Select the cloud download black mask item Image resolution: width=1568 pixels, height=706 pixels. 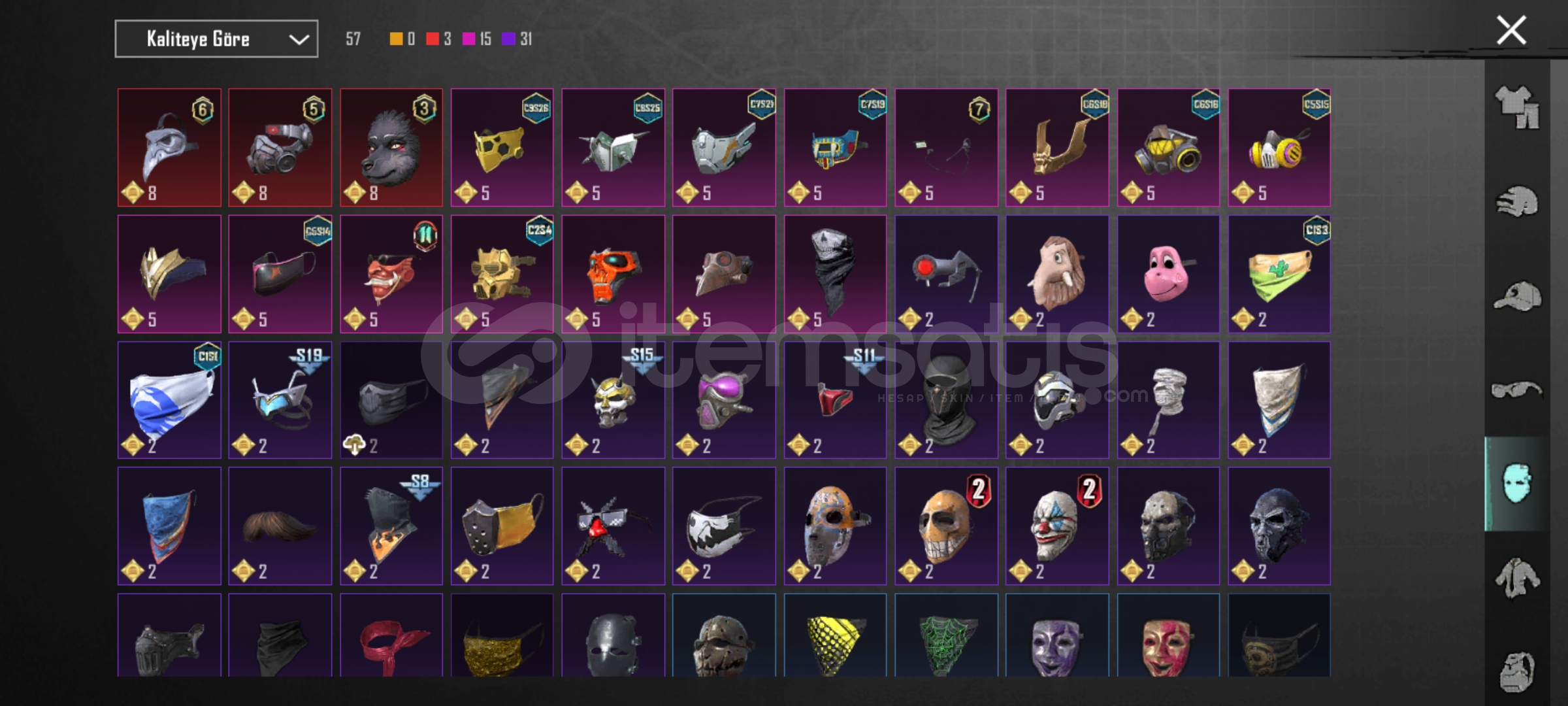tap(391, 400)
